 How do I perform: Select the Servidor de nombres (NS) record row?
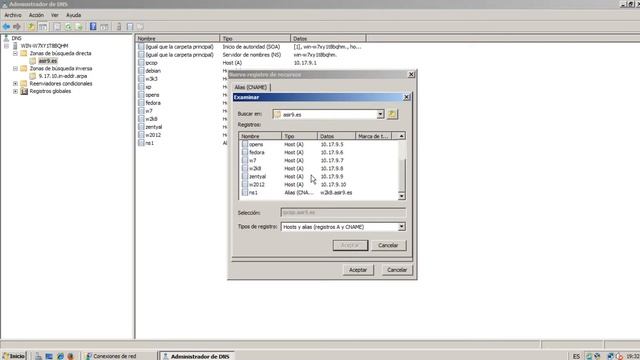[x=251, y=55]
